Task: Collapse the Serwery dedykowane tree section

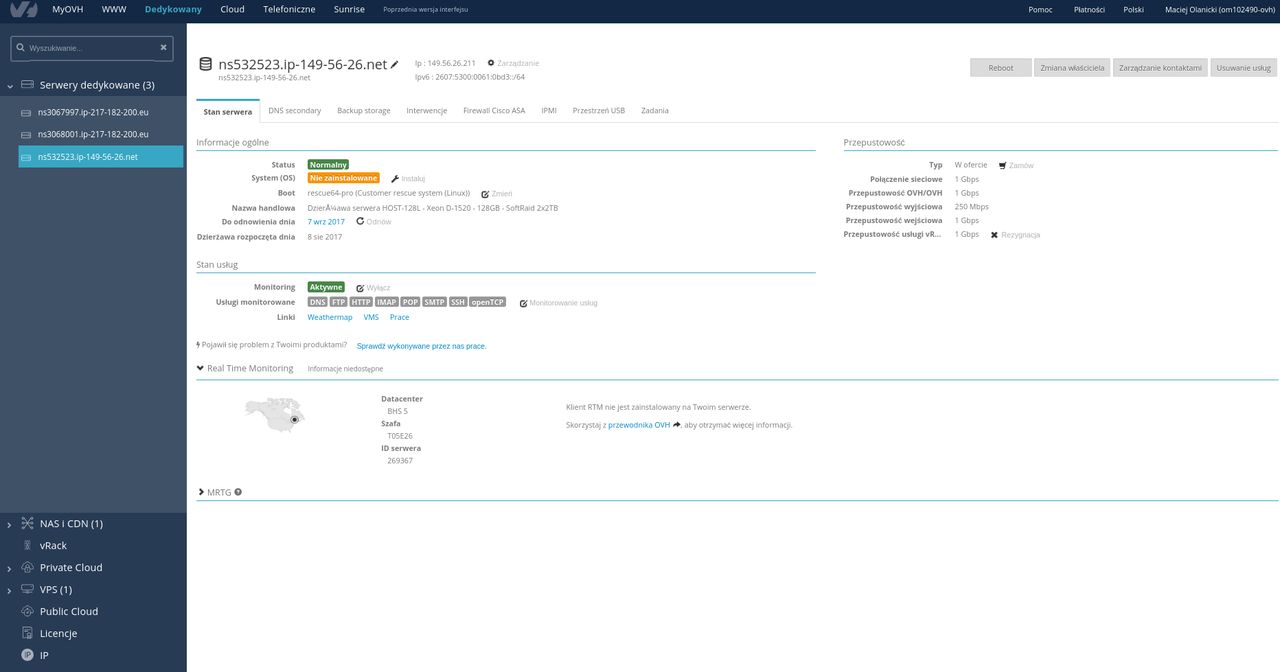Action: point(10,86)
